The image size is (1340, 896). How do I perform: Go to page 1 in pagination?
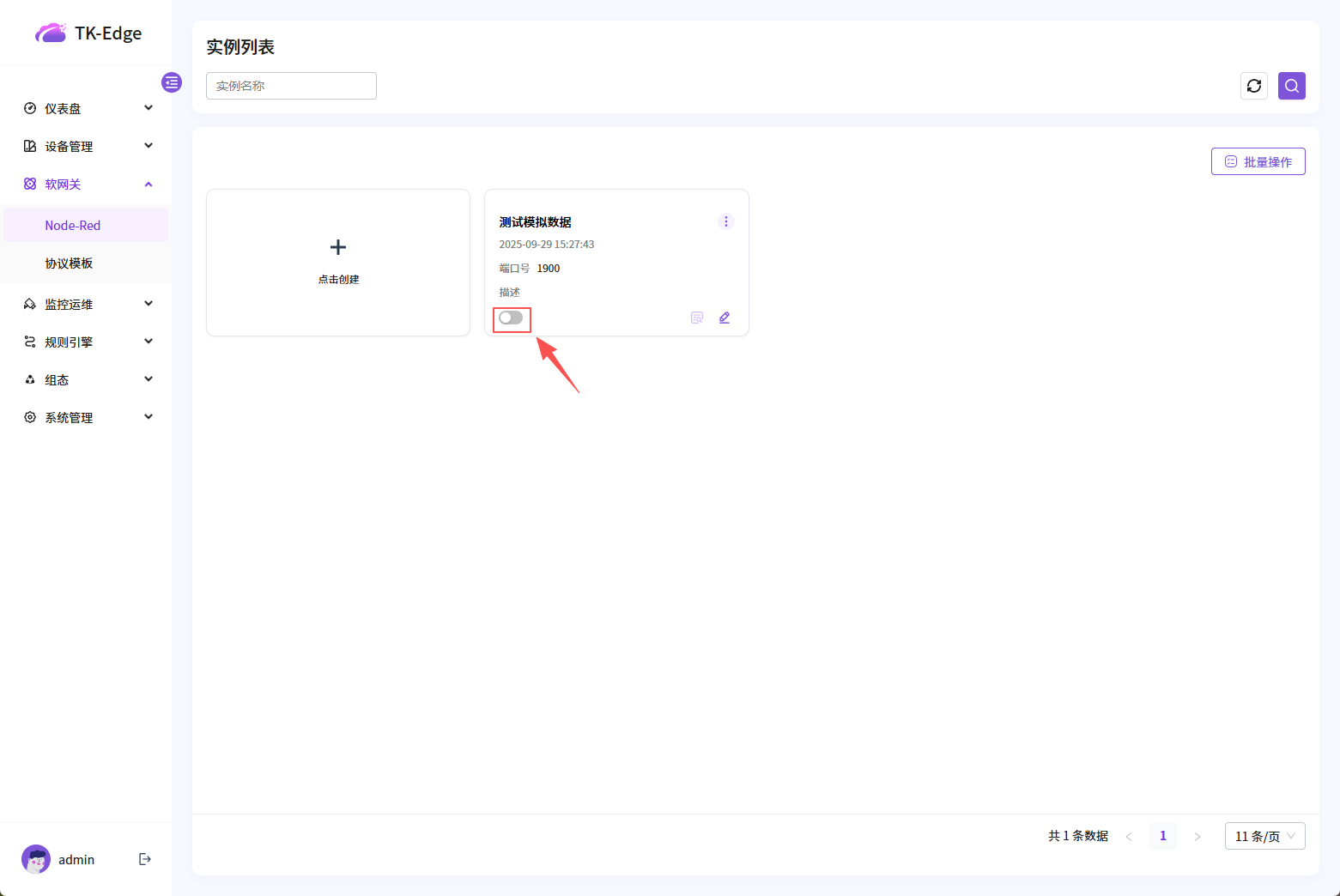point(1162,836)
